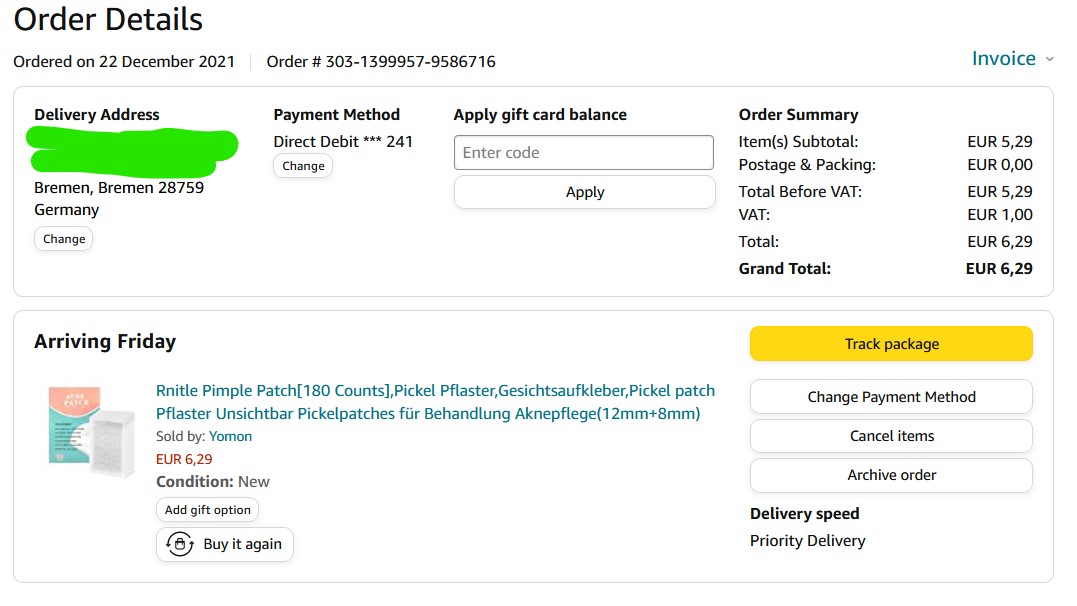Screen dimensions: 1077x606
Task: Click the Buy it again cart icon
Action: click(180, 544)
